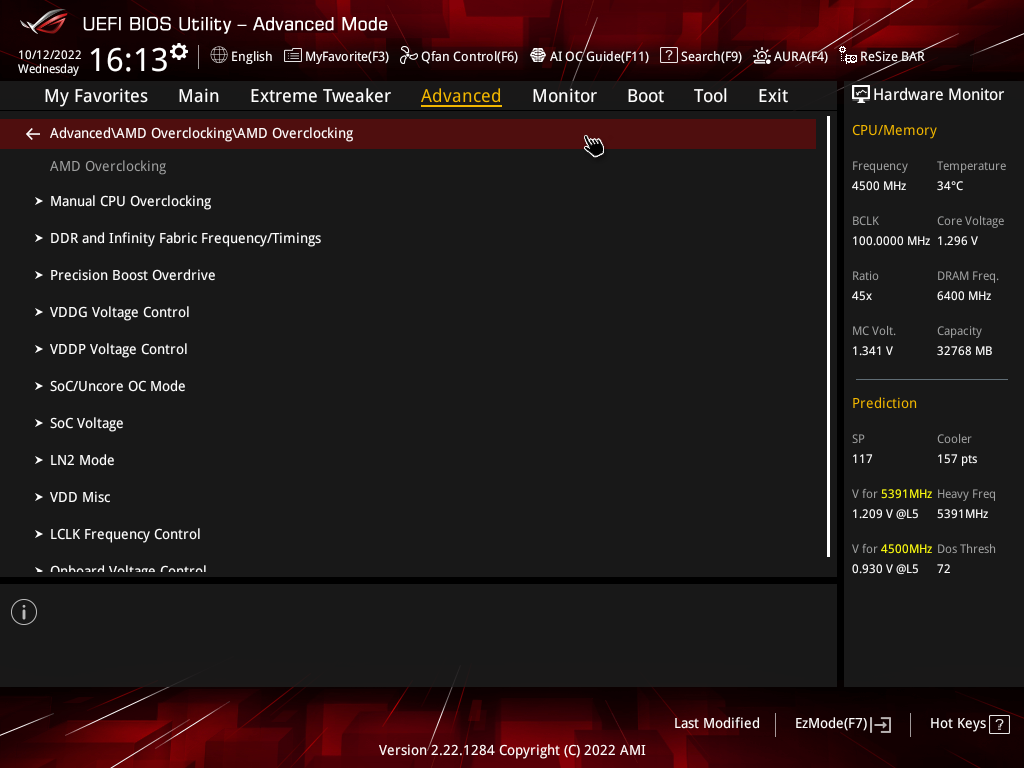Click the globe language icon
This screenshot has width=1024, height=768.
pyautogui.click(x=219, y=56)
